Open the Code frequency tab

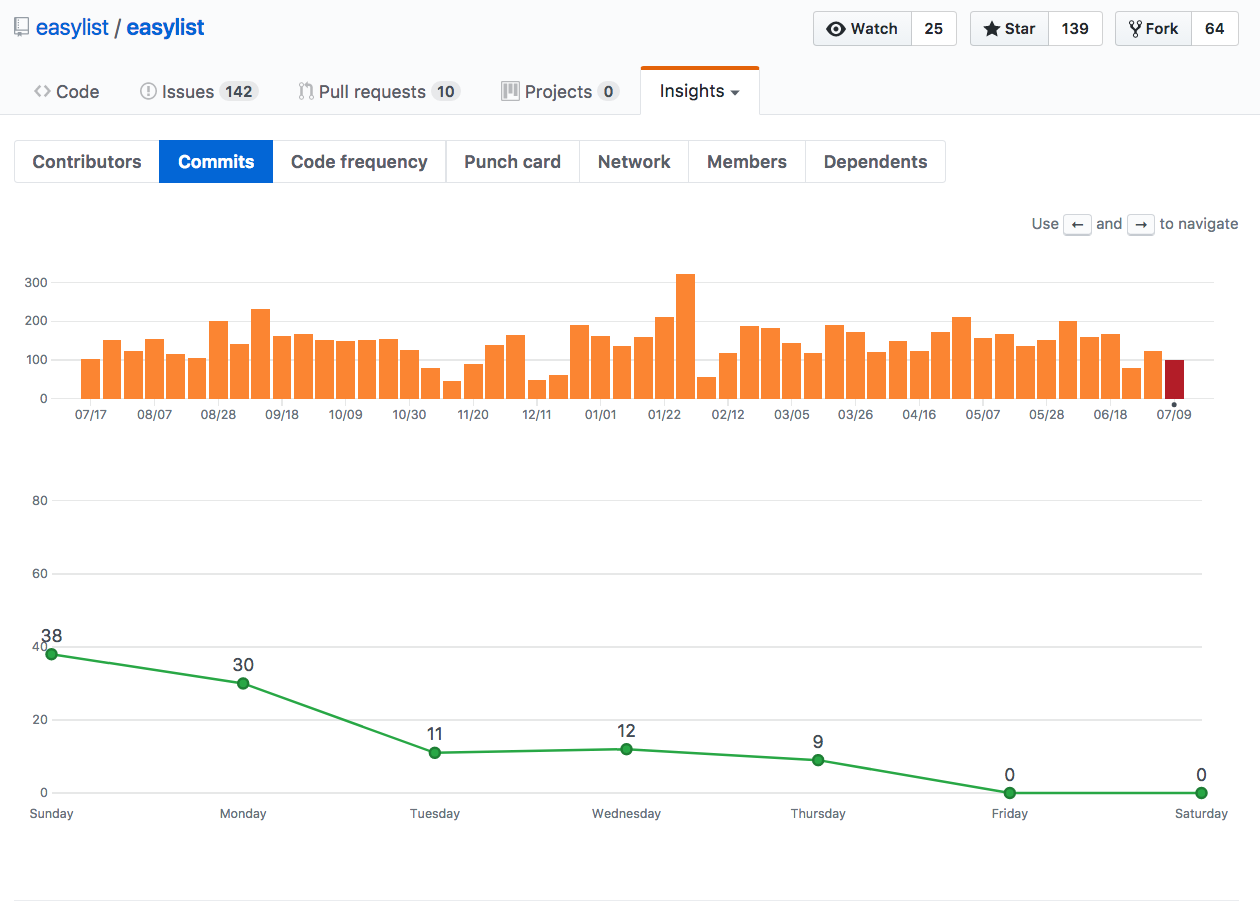click(359, 162)
